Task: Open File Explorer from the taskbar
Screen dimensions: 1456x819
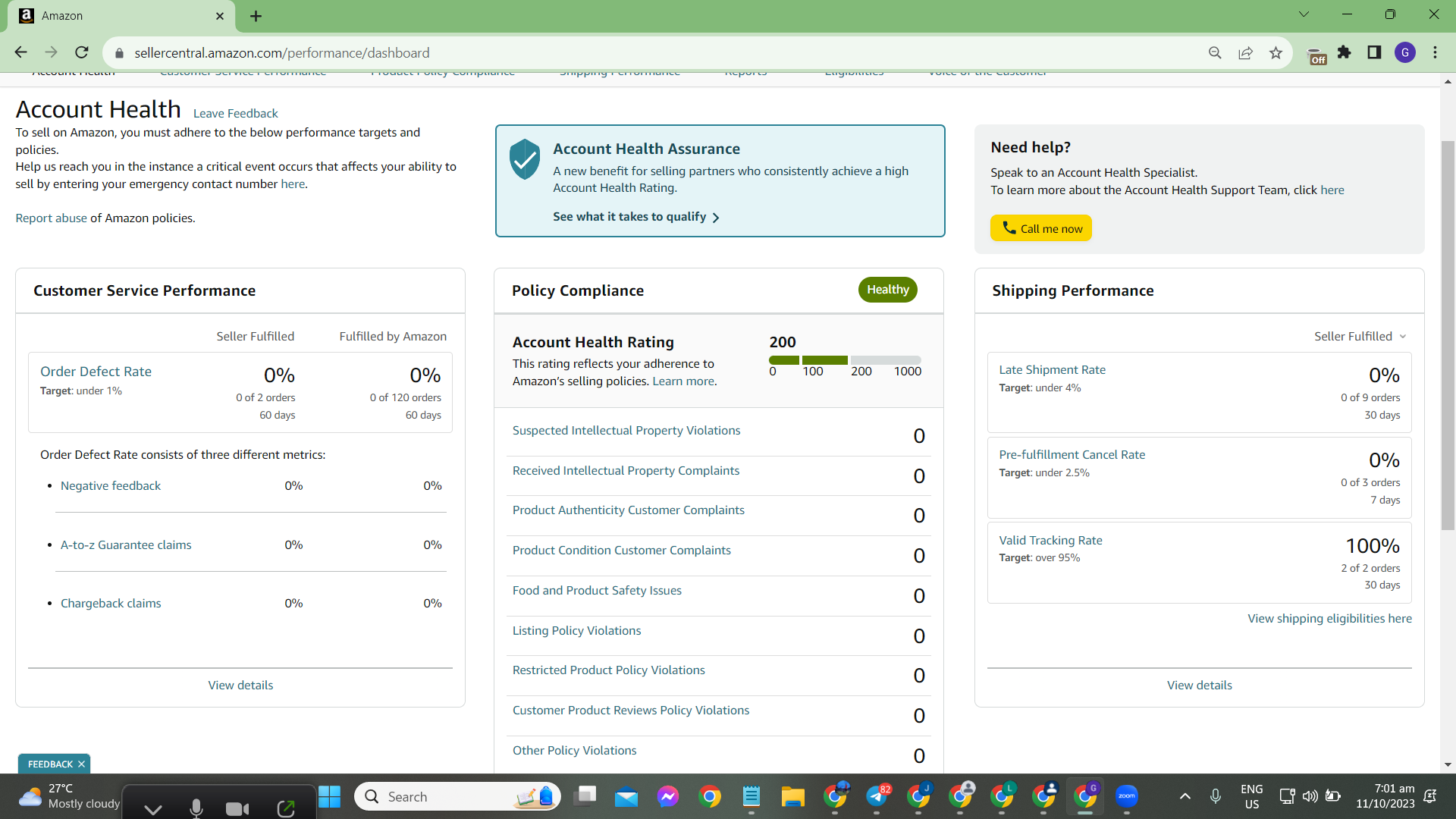Action: 793,797
